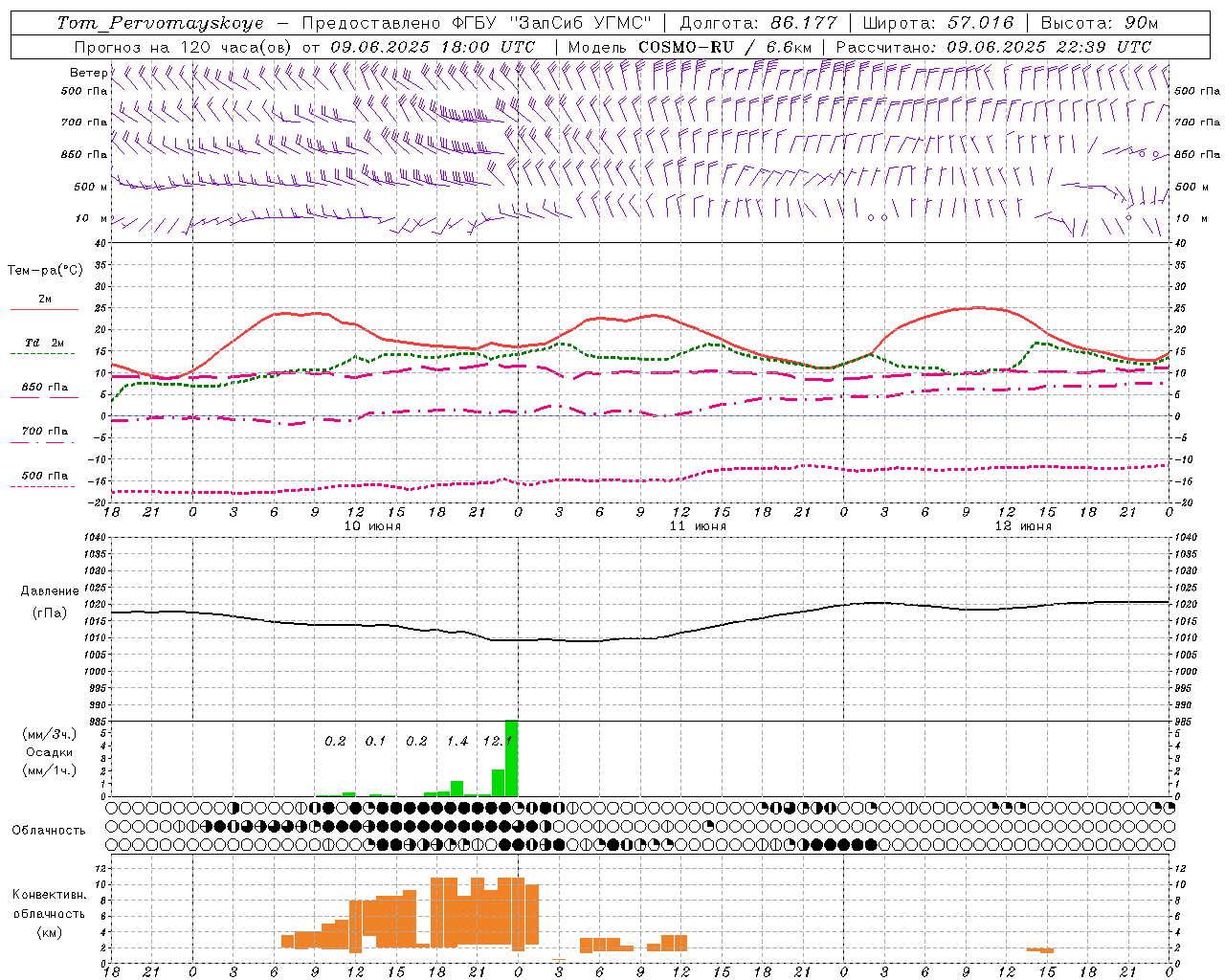The image size is (1225, 980).
Task: Click the "Тем-ра(°C)" temperature label
Action: click(45, 271)
